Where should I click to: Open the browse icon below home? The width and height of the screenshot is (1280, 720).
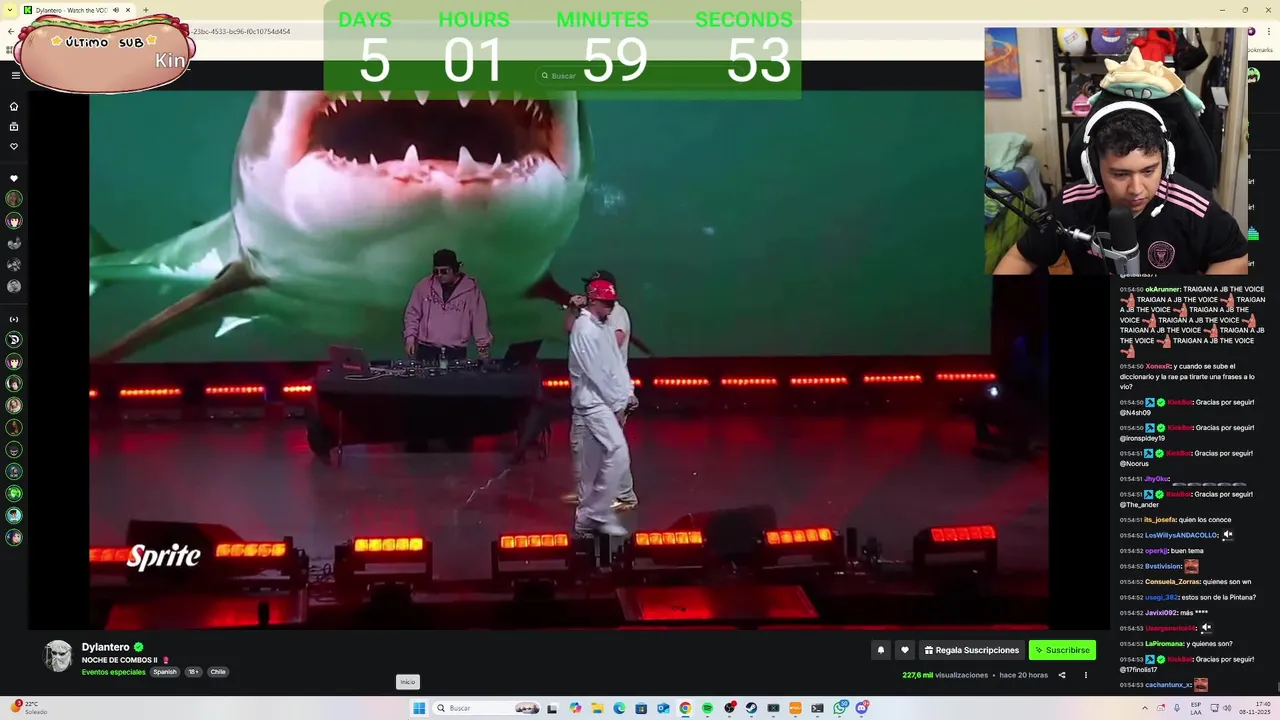(x=14, y=126)
